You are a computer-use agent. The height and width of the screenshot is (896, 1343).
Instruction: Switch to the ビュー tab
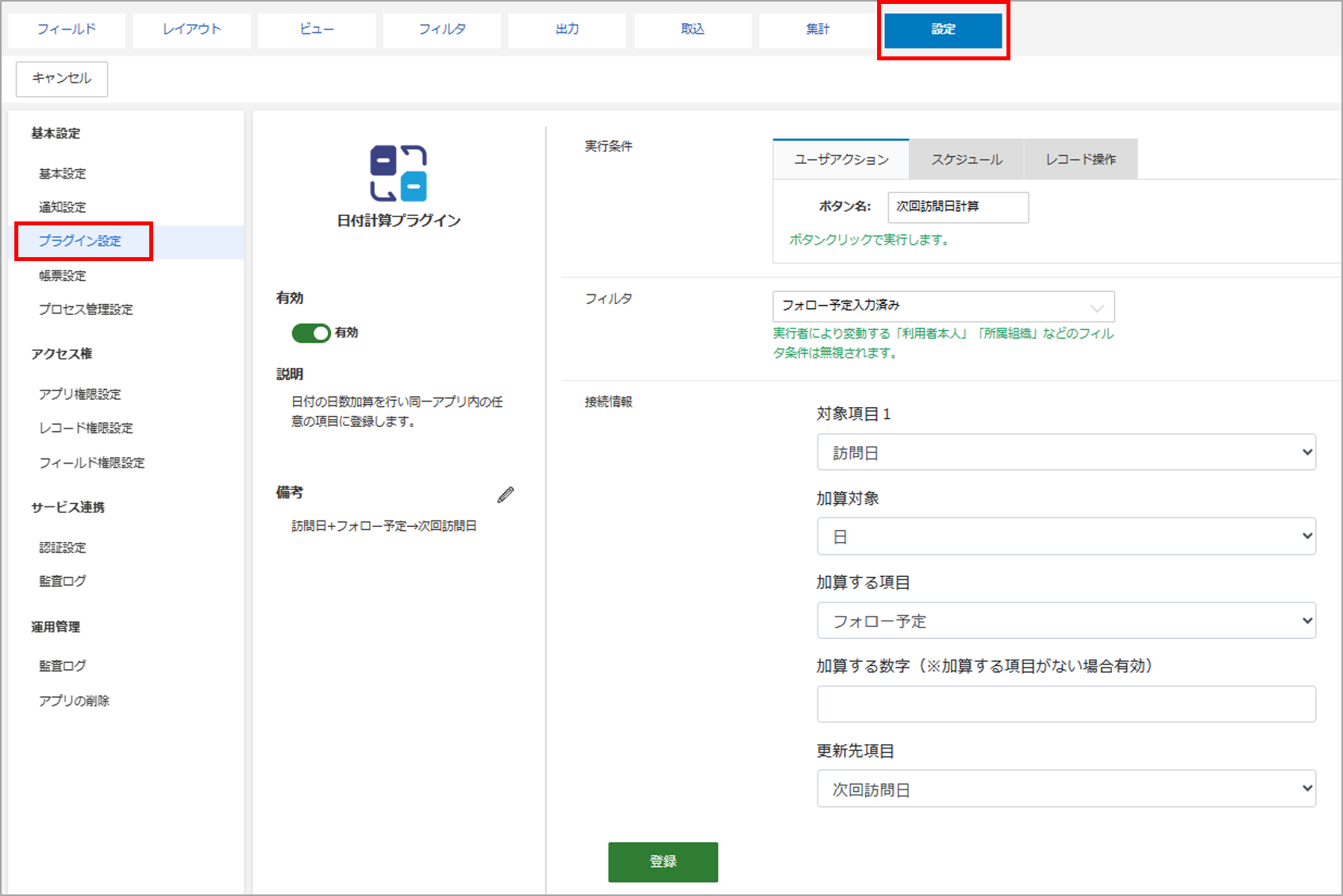[317, 29]
